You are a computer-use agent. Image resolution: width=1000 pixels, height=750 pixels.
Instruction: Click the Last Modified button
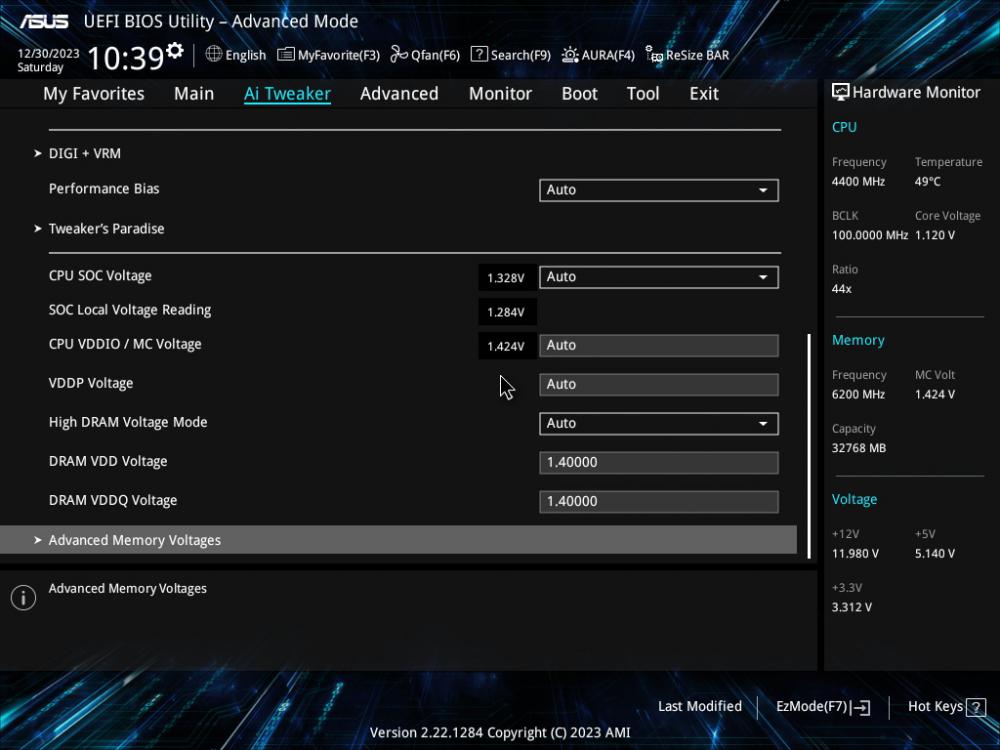tap(700, 707)
